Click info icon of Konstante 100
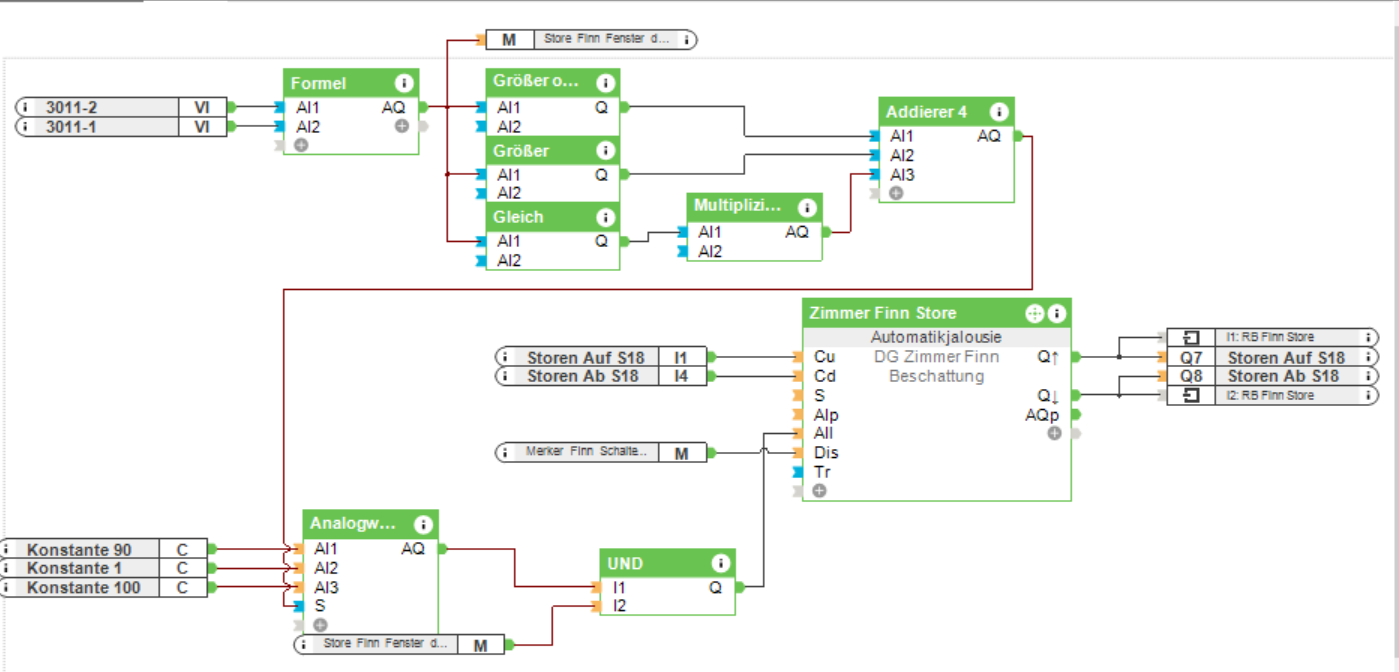The image size is (1399, 672). 6,588
